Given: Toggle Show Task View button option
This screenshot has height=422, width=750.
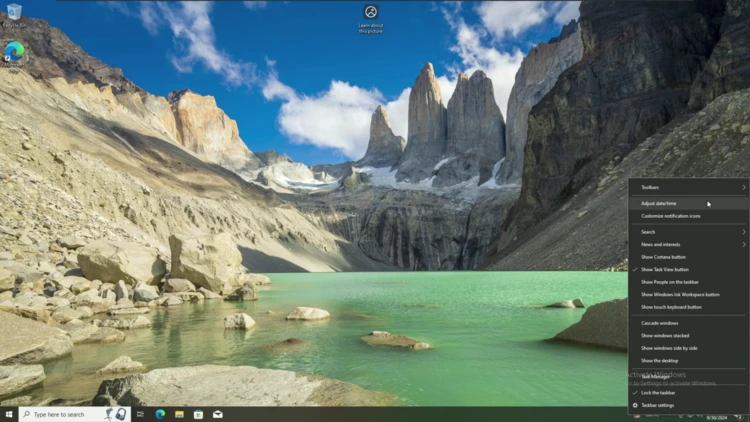Looking at the screenshot, I should pyautogui.click(x=688, y=269).
